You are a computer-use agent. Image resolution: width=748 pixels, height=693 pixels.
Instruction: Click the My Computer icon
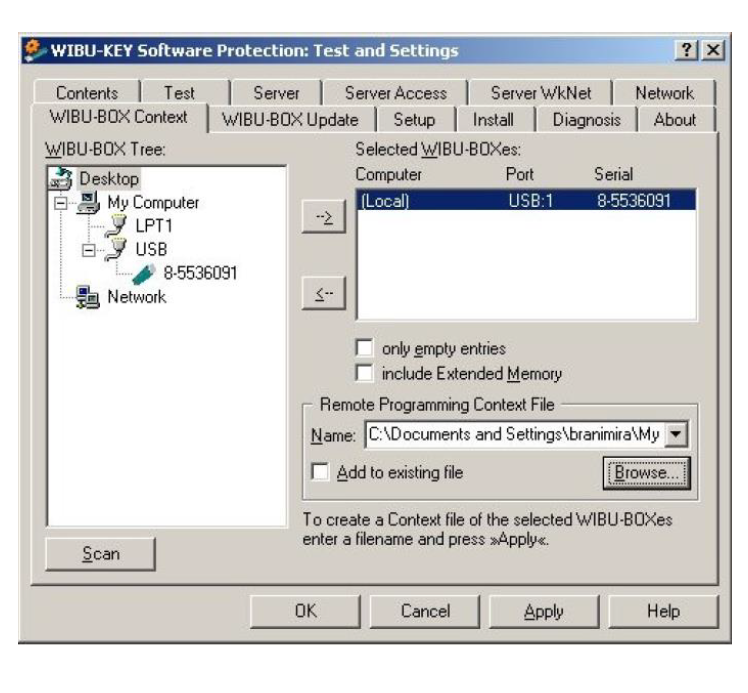[x=89, y=202]
